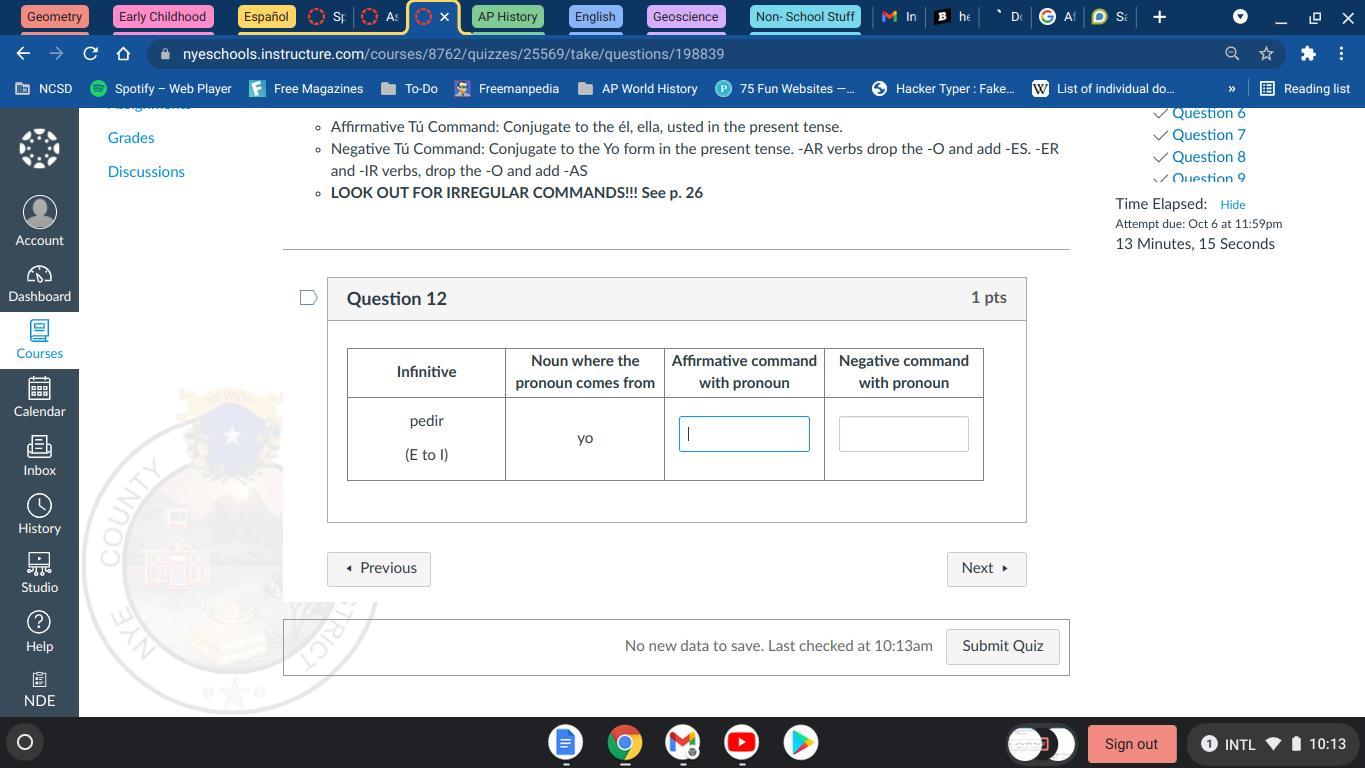Switch to the AP History tab group
The height and width of the screenshot is (768, 1365).
pos(507,17)
